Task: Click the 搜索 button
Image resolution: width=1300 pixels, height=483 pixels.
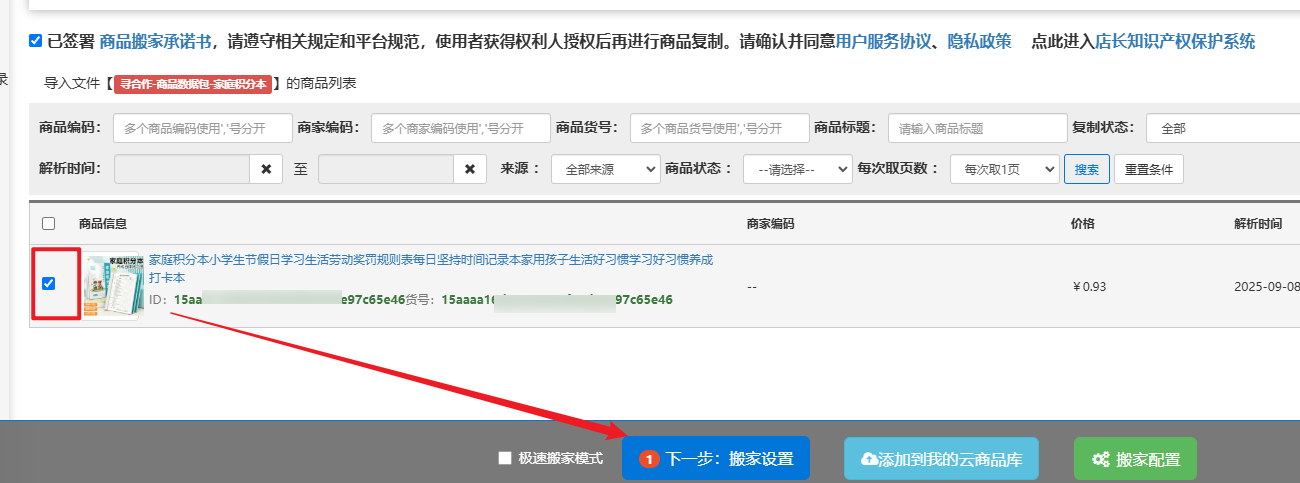Action: pos(1086,169)
